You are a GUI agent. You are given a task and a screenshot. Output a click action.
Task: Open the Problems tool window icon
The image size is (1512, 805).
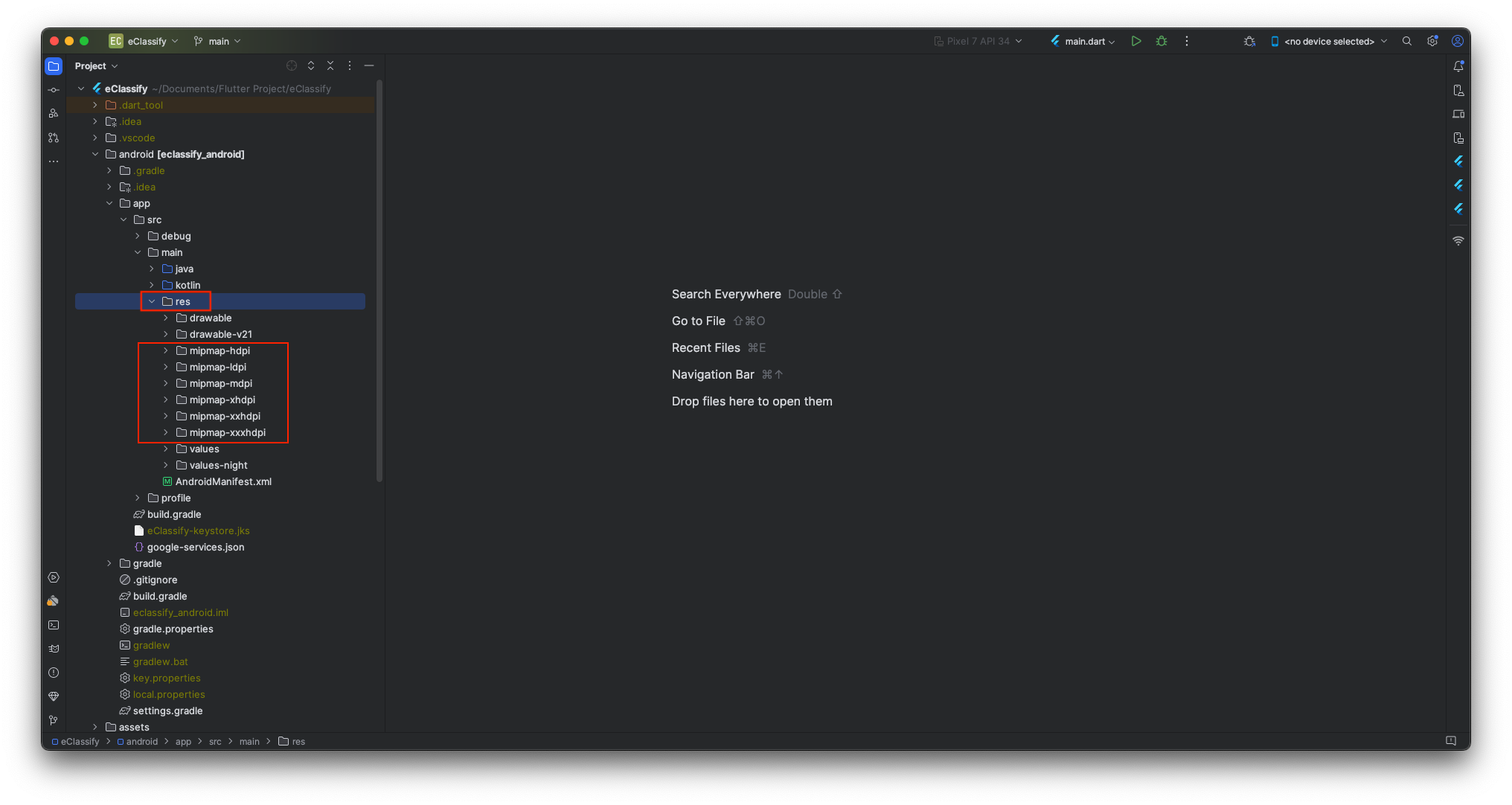(x=54, y=673)
